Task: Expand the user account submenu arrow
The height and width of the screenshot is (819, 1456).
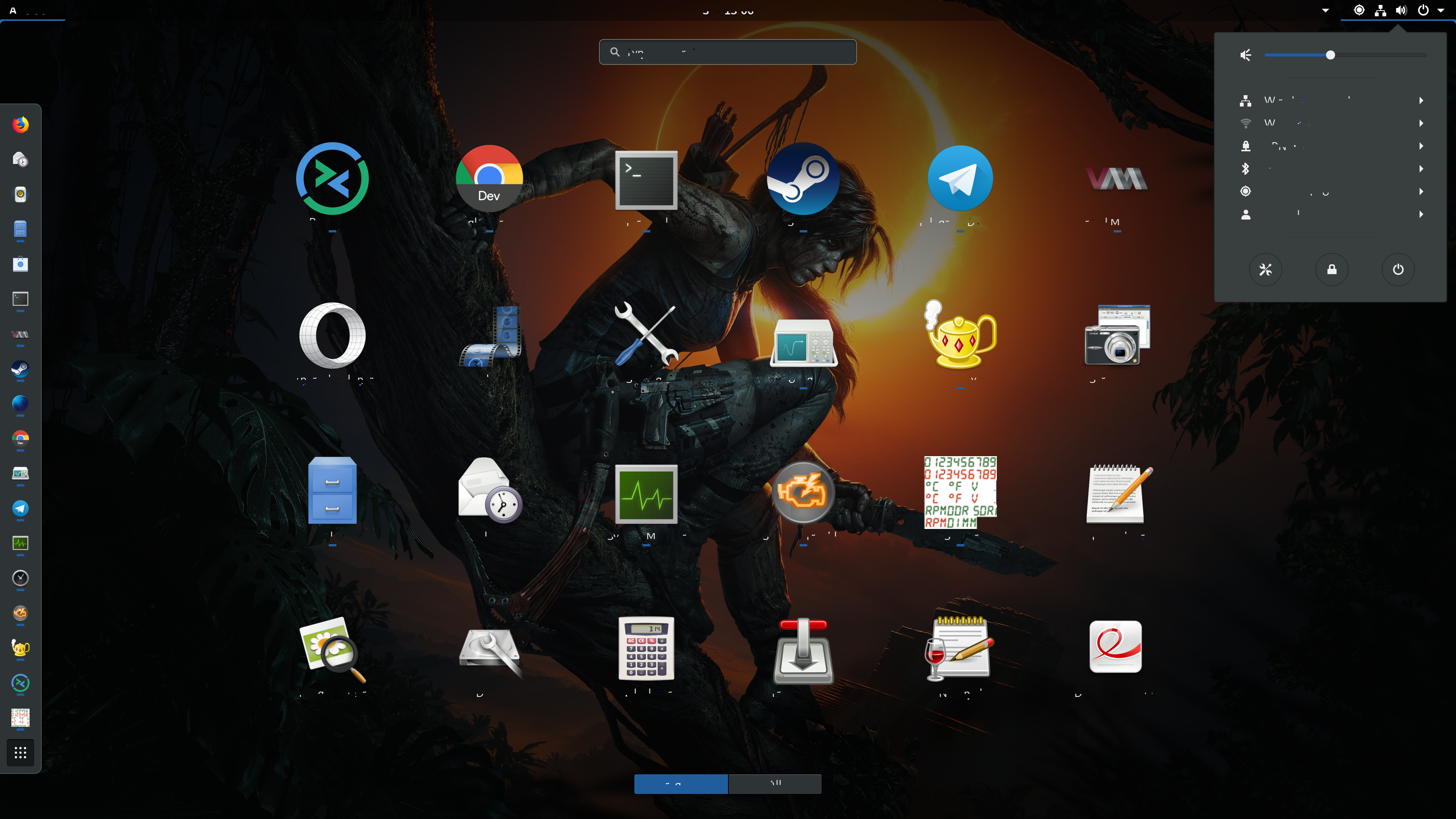Action: pyautogui.click(x=1421, y=214)
